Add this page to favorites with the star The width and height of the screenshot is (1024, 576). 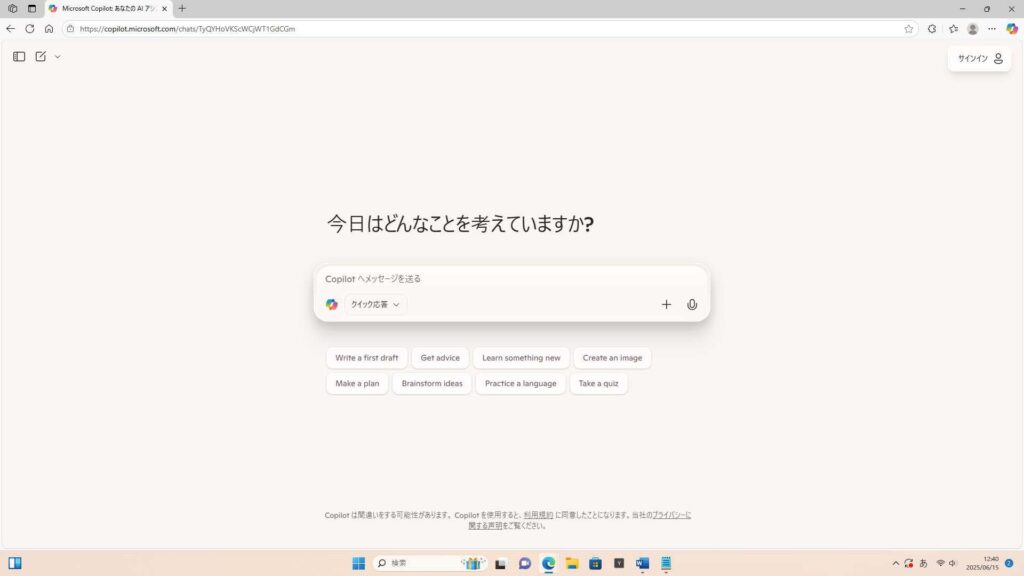(x=908, y=29)
